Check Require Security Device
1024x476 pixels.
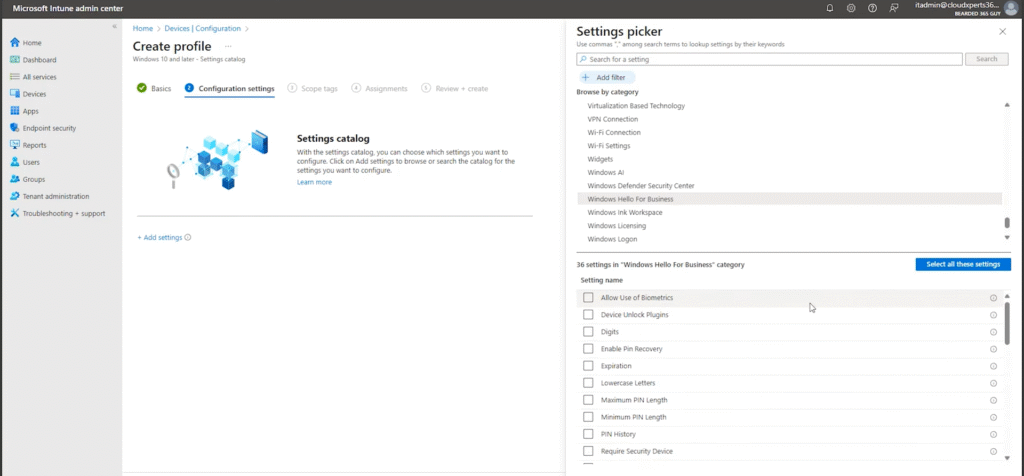click(588, 451)
